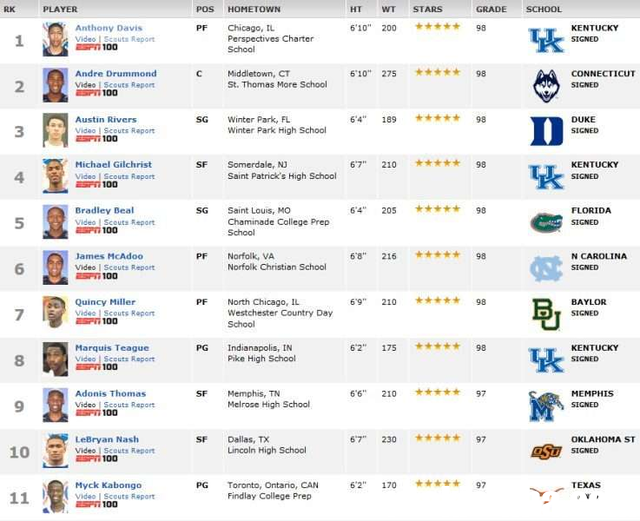Click LeBryan Nash player photo
640x521 pixels.
(x=56, y=451)
